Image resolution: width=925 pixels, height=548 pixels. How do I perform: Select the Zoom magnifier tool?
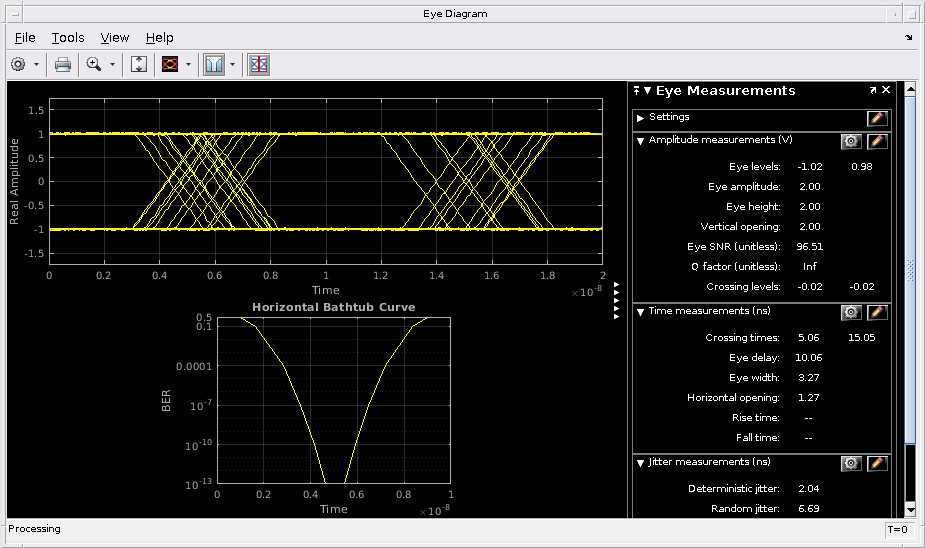pyautogui.click(x=94, y=64)
